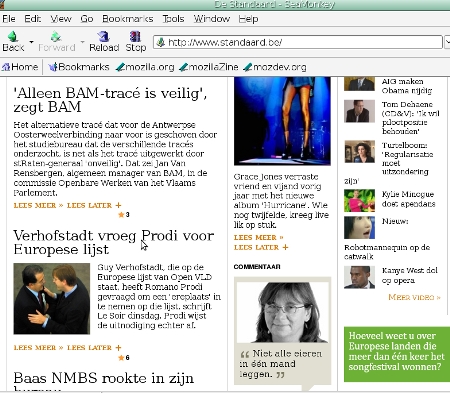Open the mozillaZine bookmark

[209, 67]
